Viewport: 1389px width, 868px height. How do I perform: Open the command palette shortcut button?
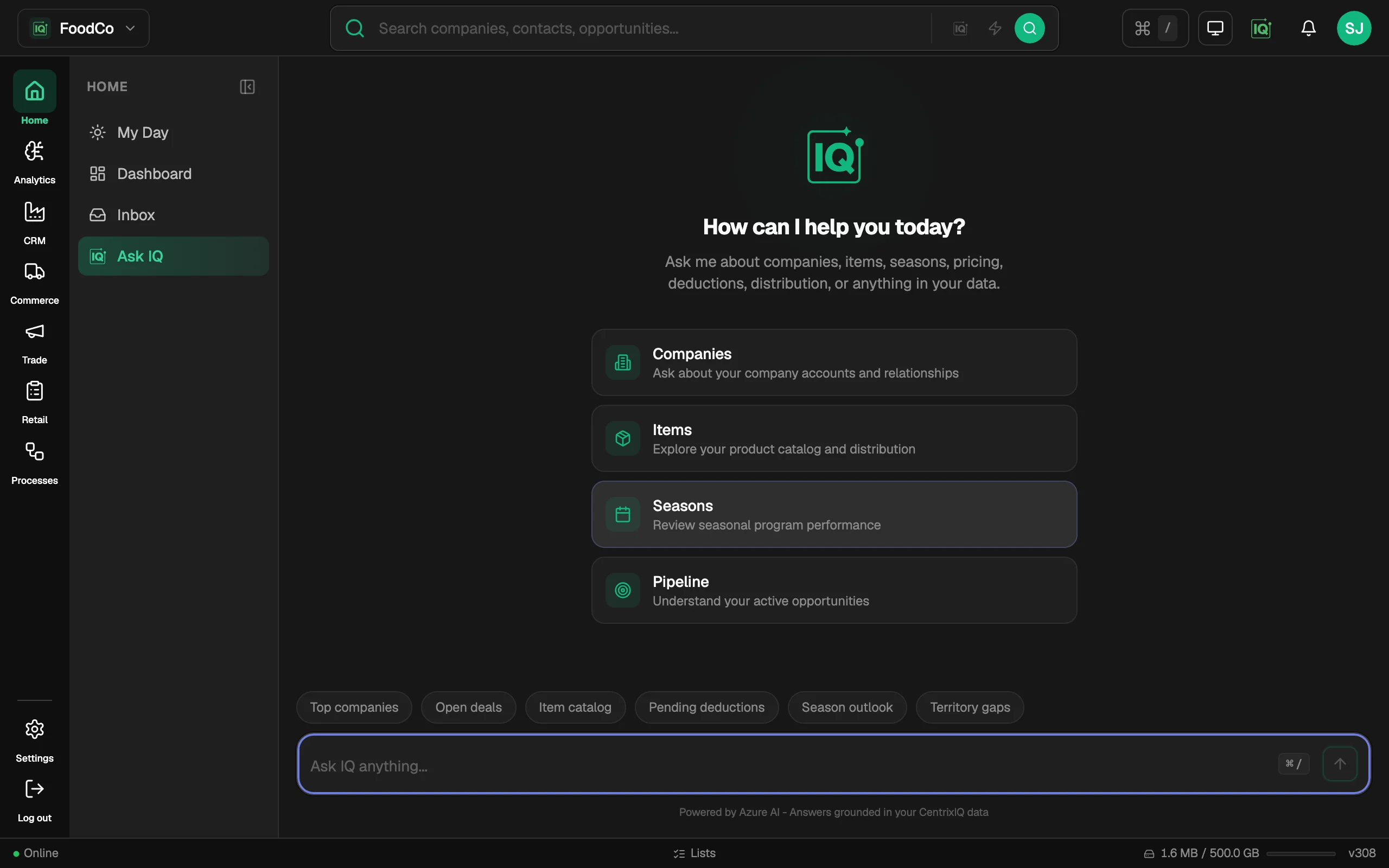[x=1155, y=28]
